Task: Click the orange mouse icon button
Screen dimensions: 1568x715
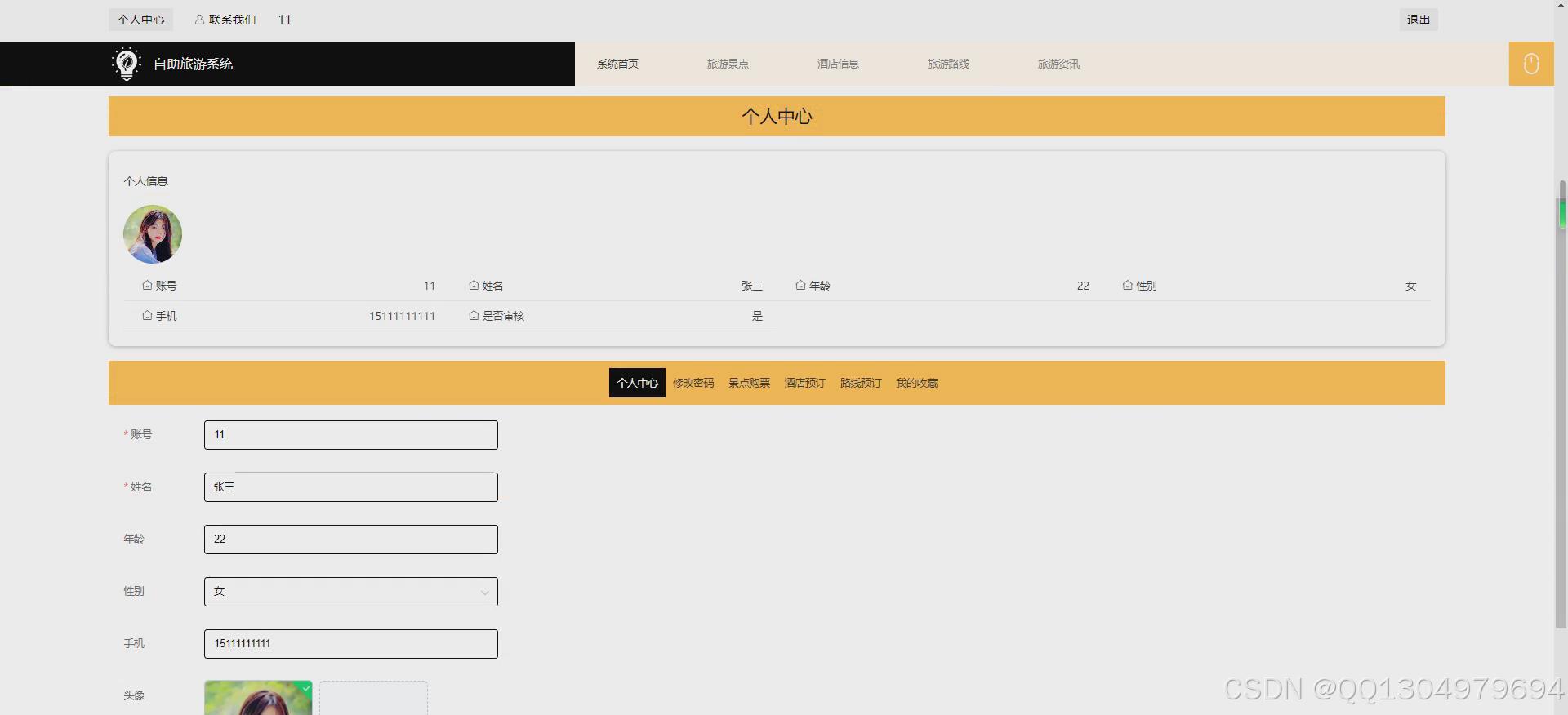Action: pos(1531,64)
